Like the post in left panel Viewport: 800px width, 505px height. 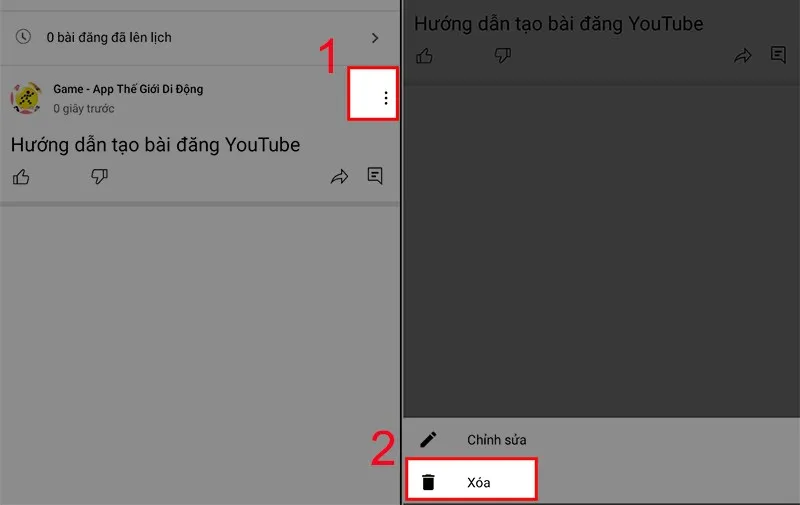point(21,177)
